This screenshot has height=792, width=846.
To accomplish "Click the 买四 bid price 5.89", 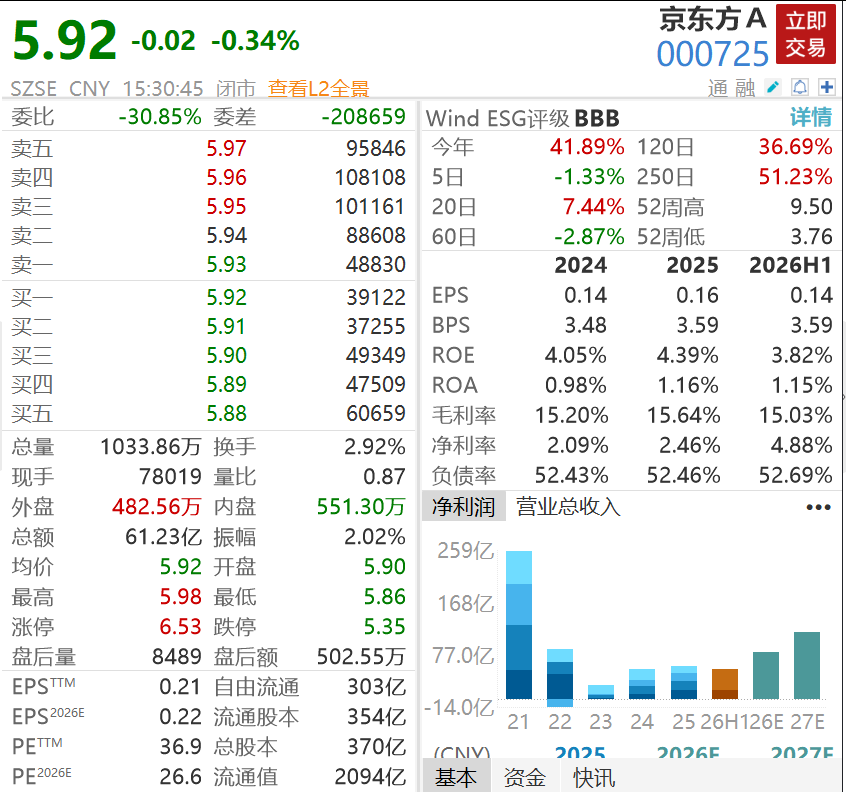I will tap(227, 384).
